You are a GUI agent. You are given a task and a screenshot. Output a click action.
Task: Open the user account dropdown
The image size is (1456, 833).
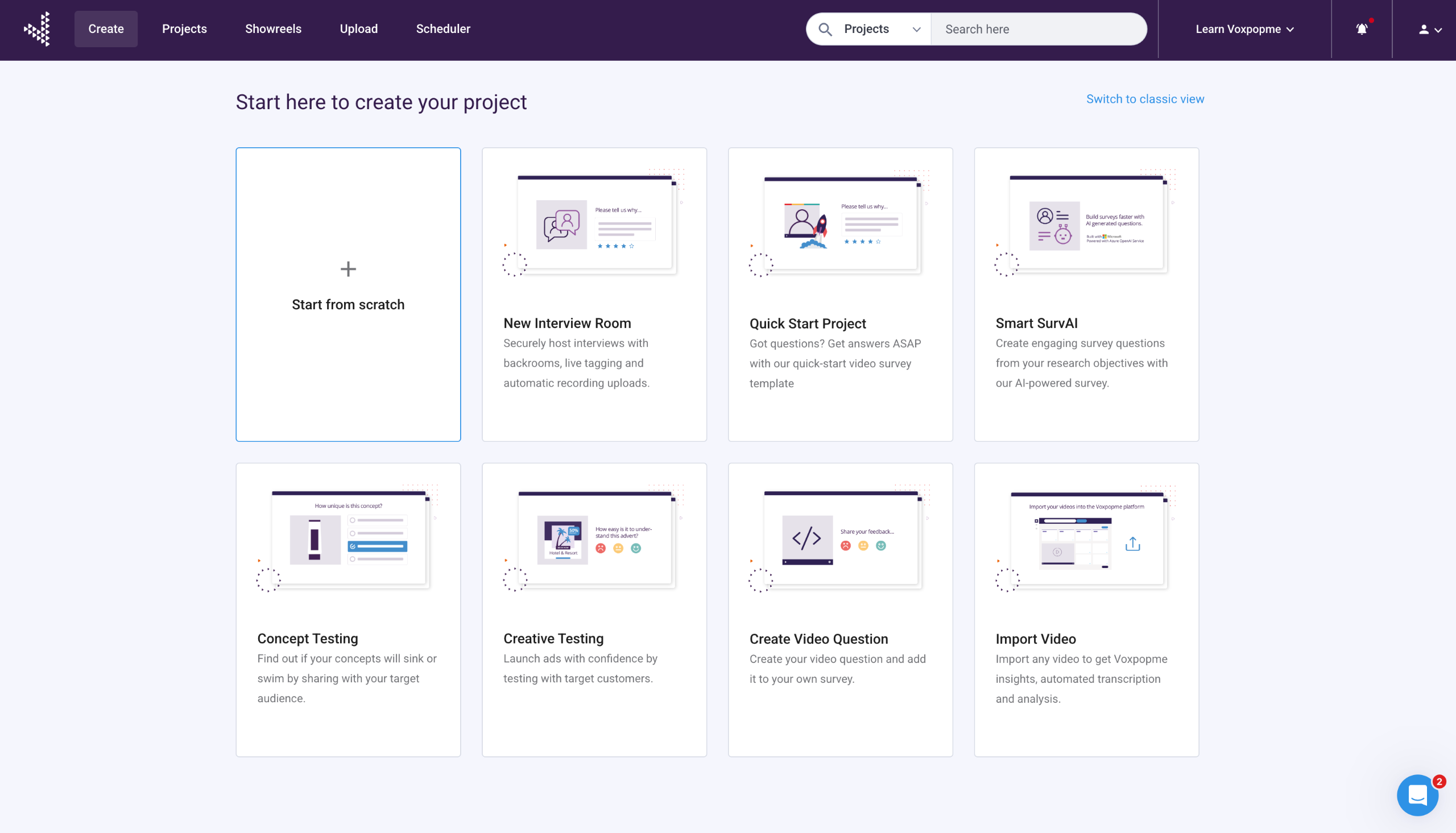tap(1429, 29)
